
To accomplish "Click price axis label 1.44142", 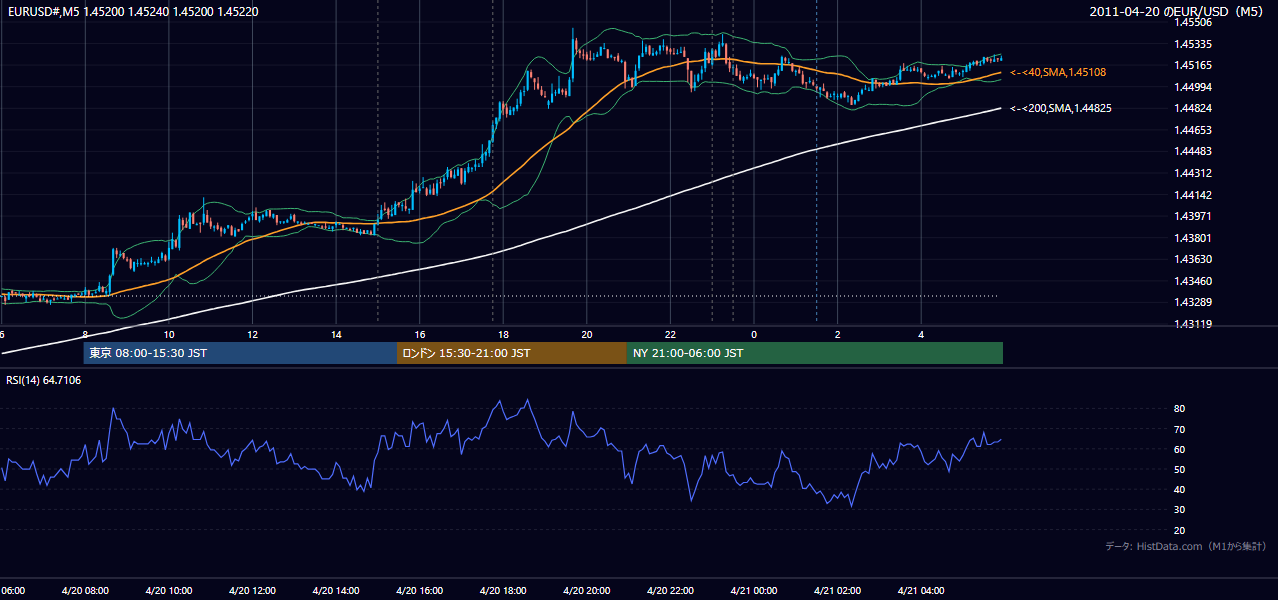I will pos(1192,195).
